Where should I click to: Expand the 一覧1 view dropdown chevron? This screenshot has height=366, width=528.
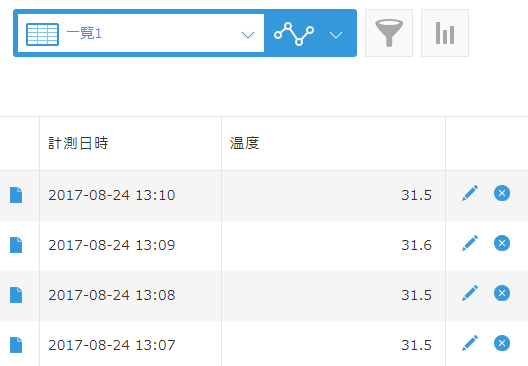(248, 34)
